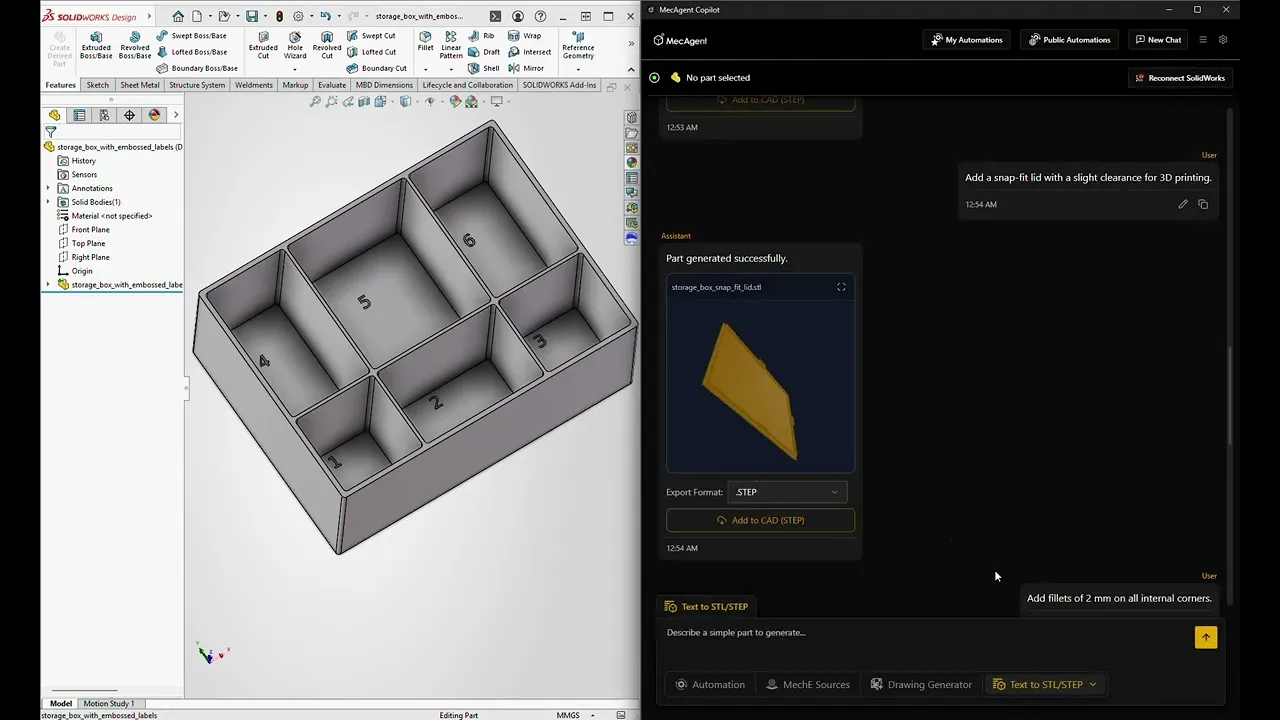The height and width of the screenshot is (720, 1280).
Task: Select the Revolved Boss/Base tool
Action: tap(135, 45)
